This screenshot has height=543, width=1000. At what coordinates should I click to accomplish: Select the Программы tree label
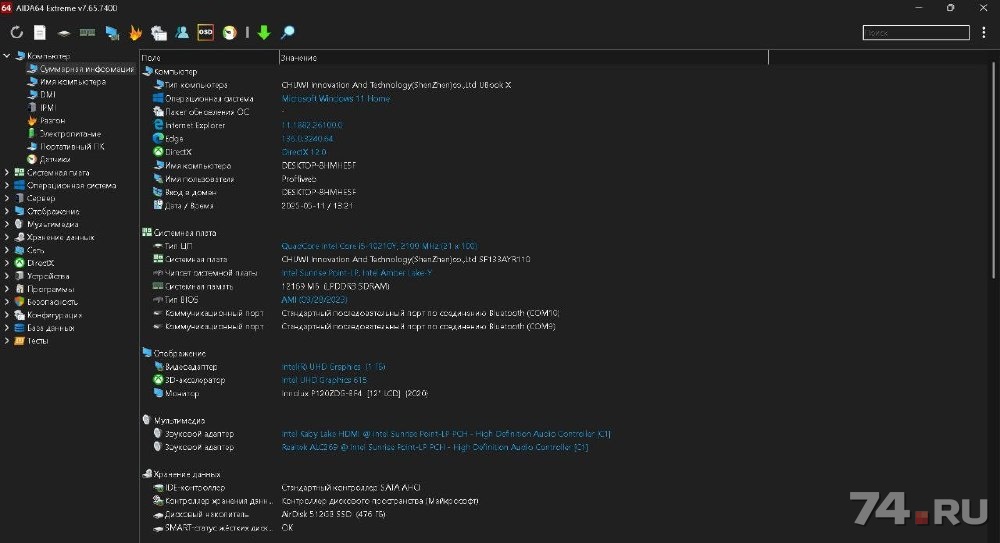coord(50,288)
